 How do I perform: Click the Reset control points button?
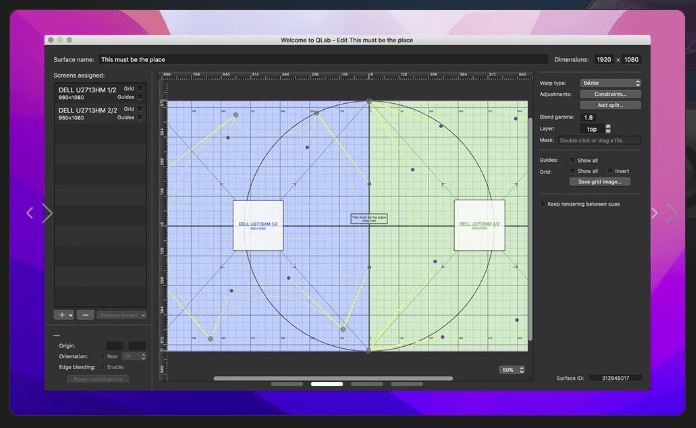98,379
